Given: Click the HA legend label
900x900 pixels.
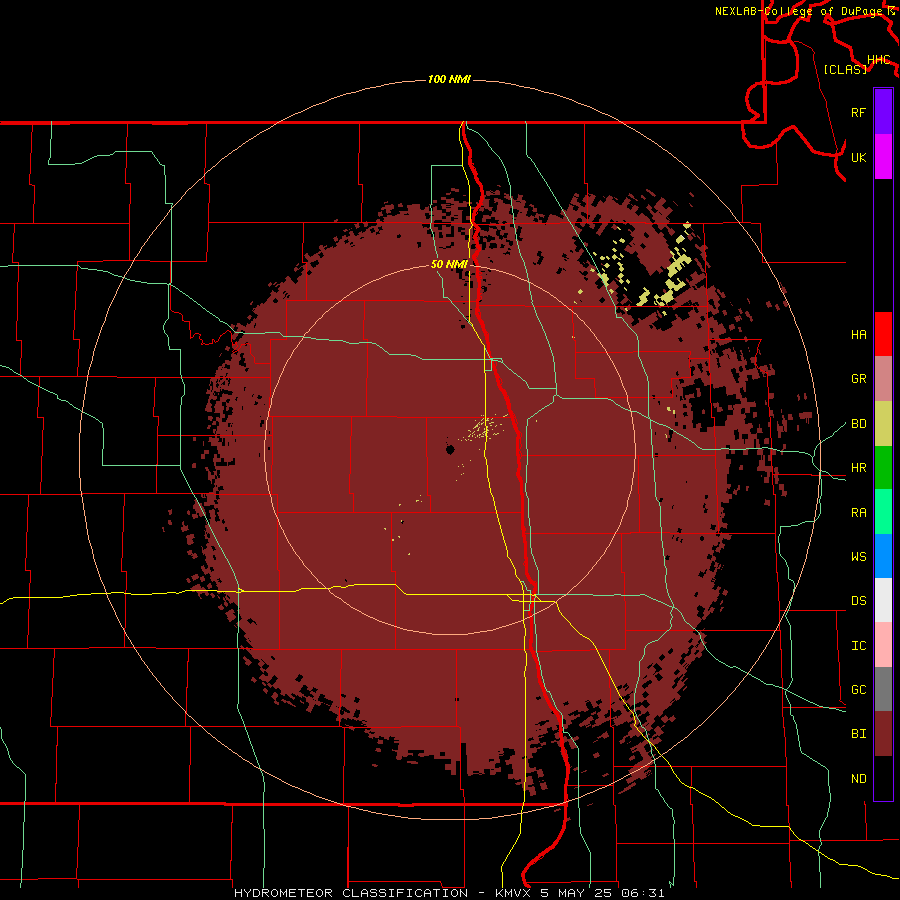Looking at the screenshot, I should tap(858, 335).
